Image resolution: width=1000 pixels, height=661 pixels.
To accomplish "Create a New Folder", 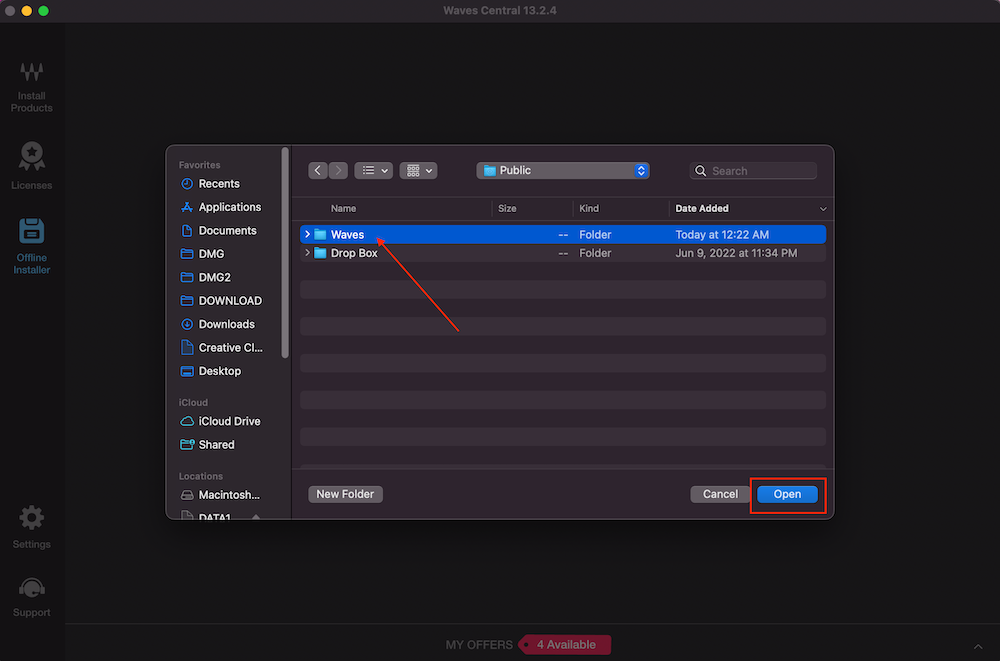I will click(345, 494).
